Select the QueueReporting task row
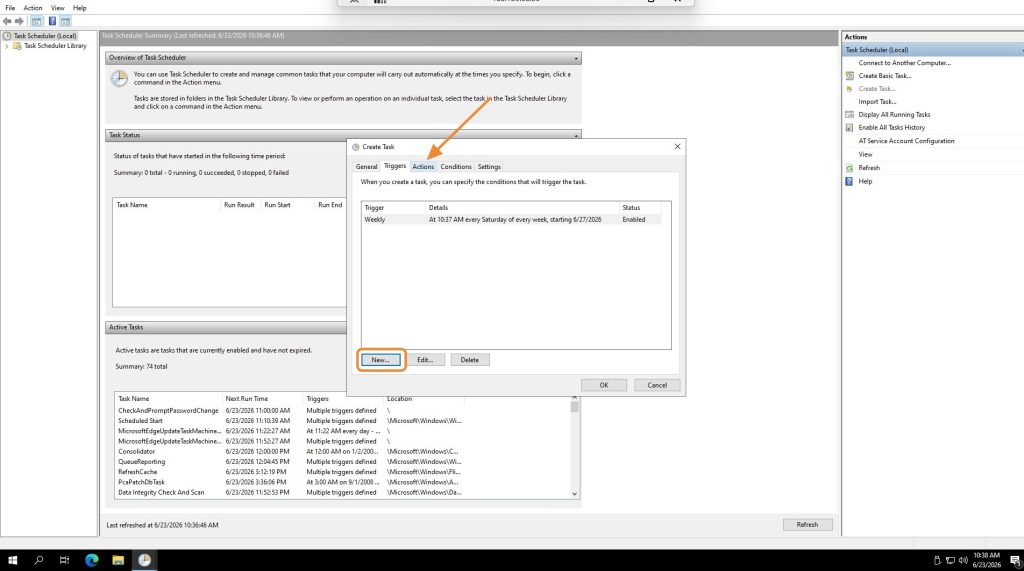Screen dimensions: 1024x571 click(x=343, y=462)
